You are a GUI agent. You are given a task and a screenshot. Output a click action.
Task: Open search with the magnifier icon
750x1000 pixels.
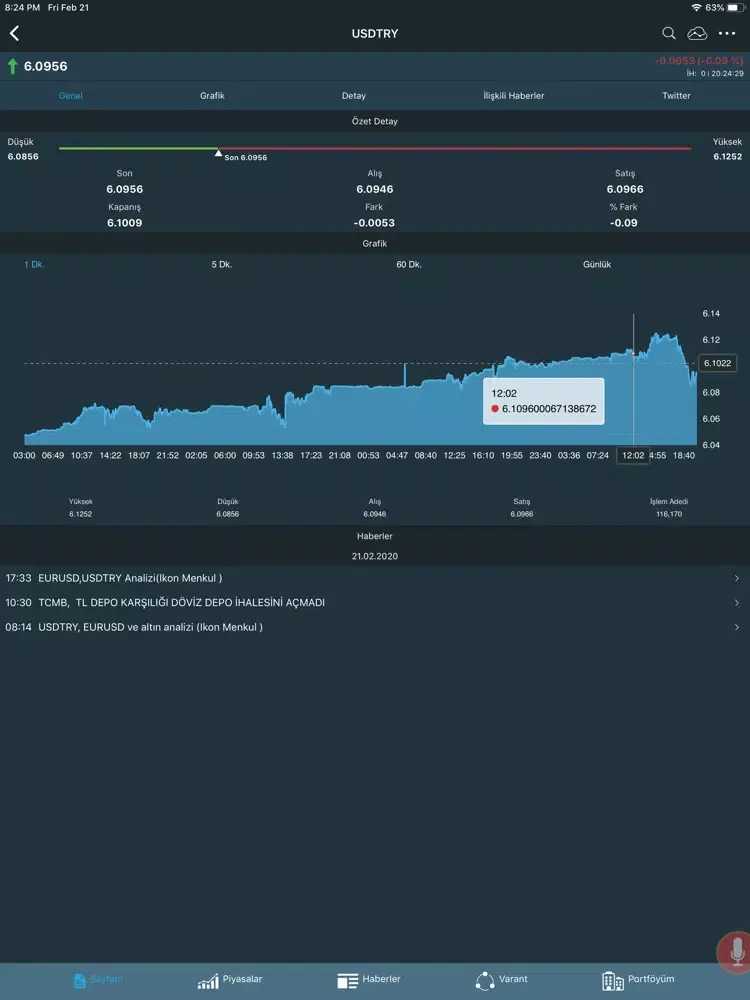tap(668, 33)
